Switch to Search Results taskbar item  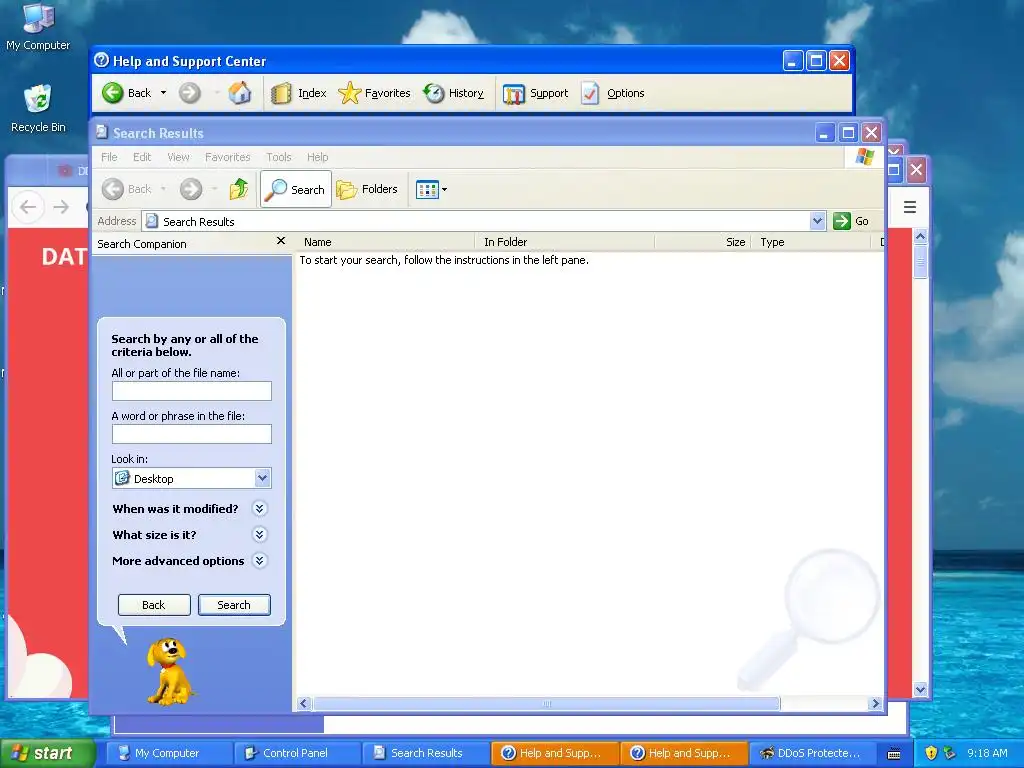tap(425, 753)
